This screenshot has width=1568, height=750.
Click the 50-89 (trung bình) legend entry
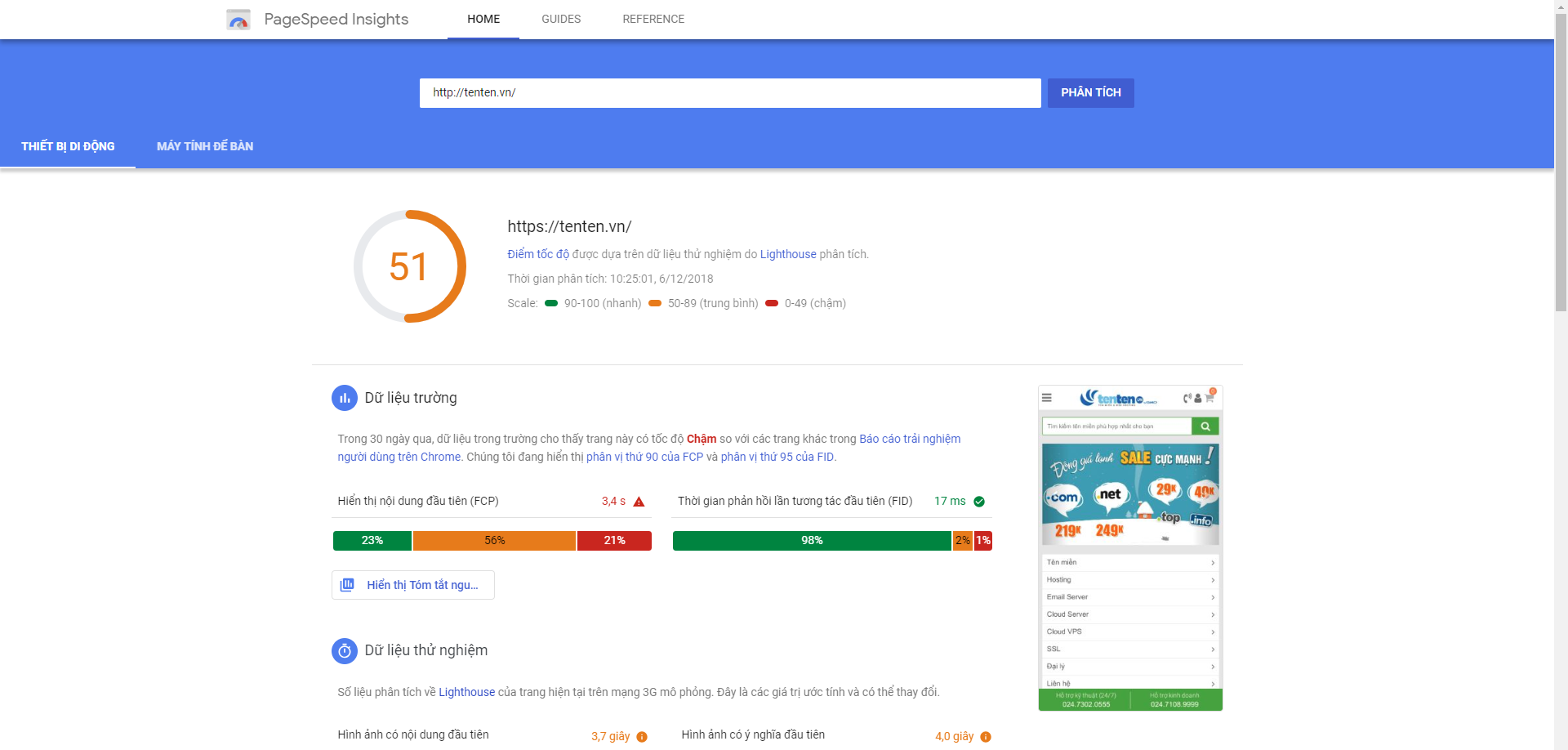click(x=703, y=303)
